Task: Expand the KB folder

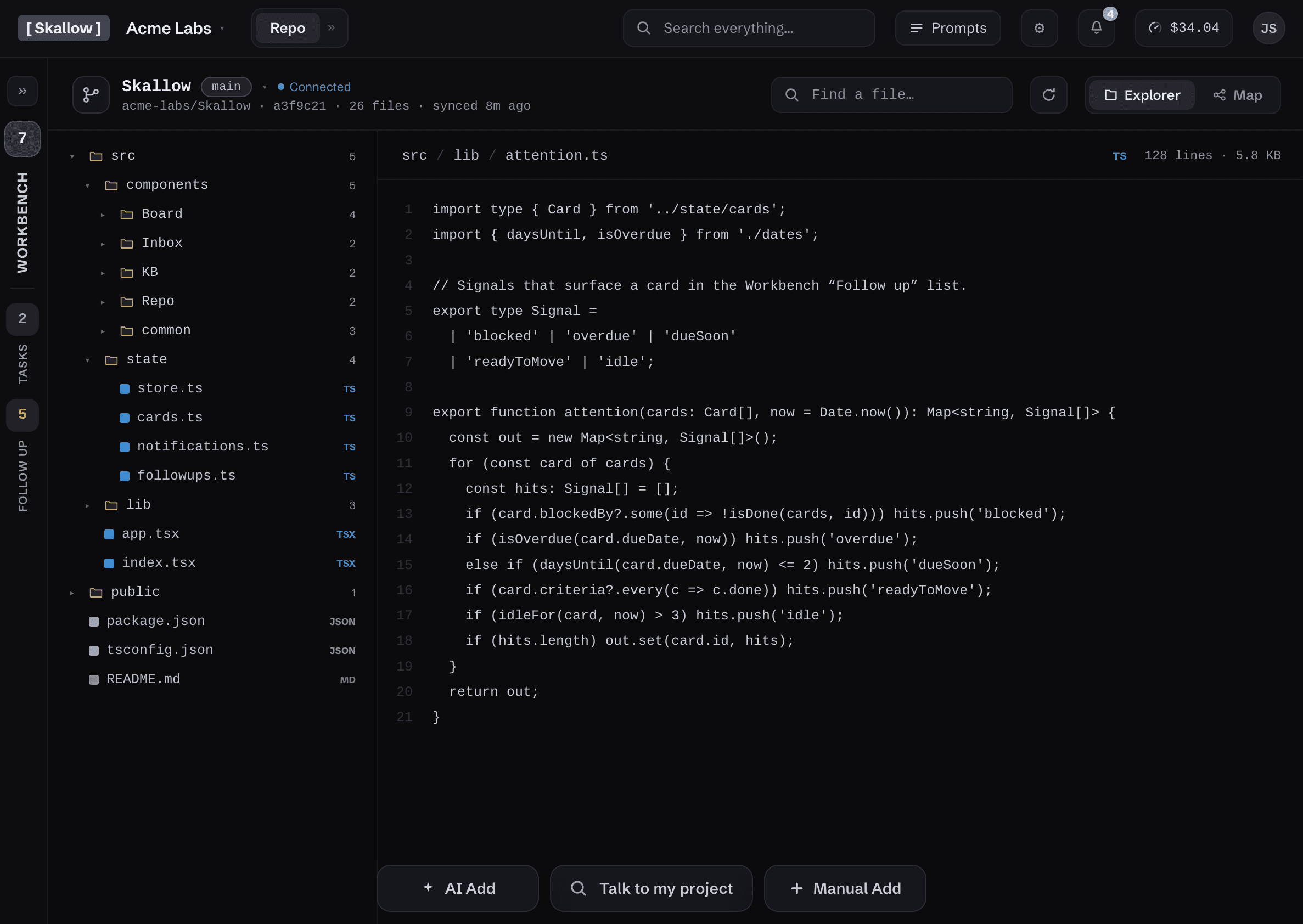Action: pos(103,273)
